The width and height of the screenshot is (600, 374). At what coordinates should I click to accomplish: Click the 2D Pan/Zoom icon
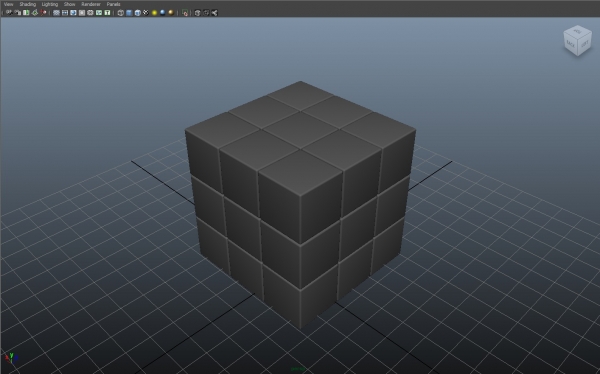44,13
